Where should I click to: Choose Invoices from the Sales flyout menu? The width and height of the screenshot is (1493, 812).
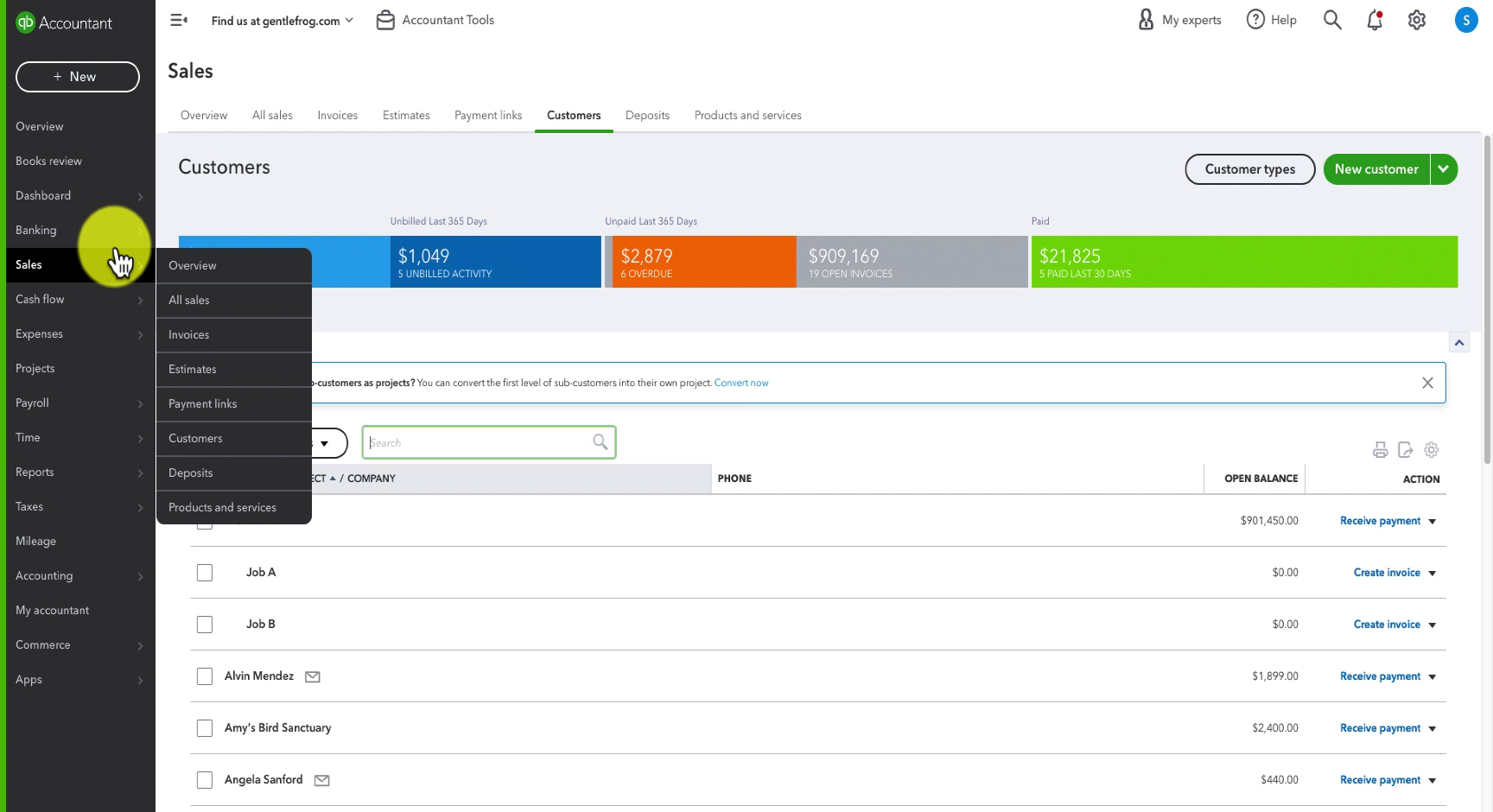pyautogui.click(x=234, y=335)
